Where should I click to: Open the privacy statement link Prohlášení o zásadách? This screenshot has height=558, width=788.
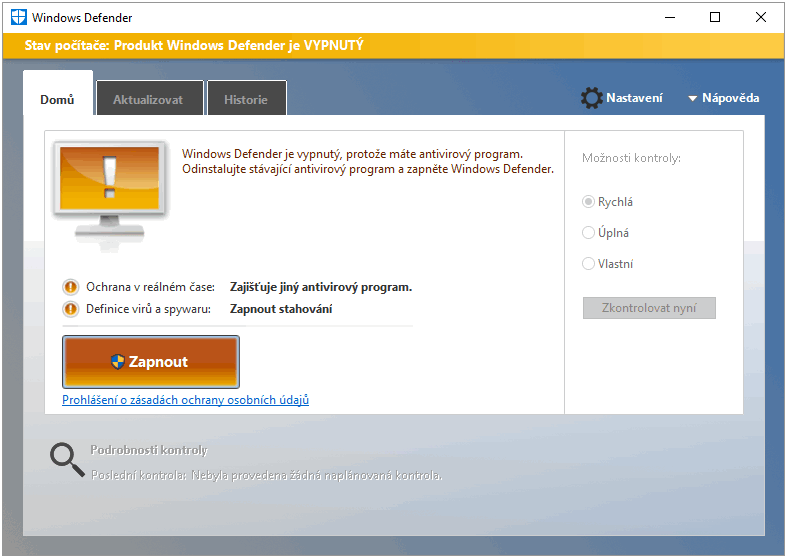click(185, 400)
